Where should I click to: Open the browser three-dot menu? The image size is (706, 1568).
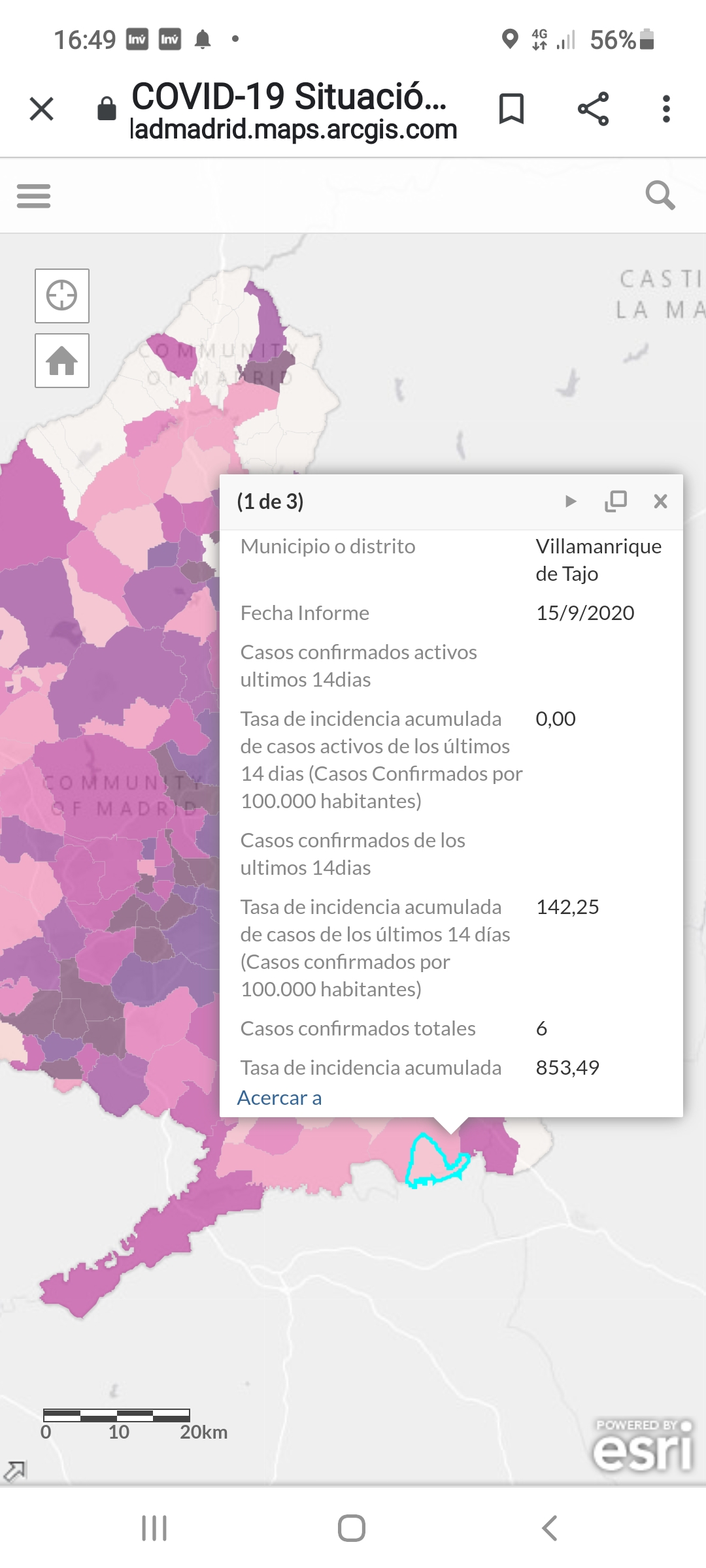[666, 108]
